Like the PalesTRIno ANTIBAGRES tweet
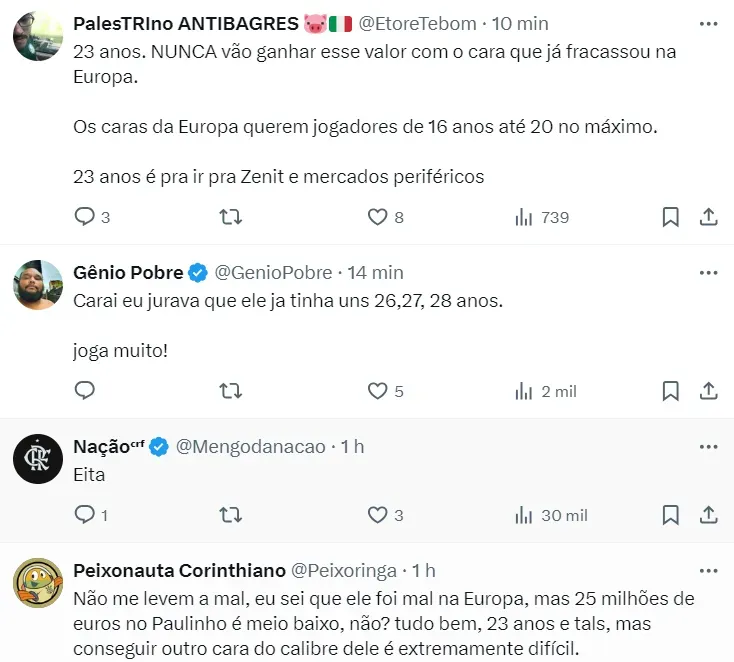This screenshot has width=734, height=662. (377, 217)
